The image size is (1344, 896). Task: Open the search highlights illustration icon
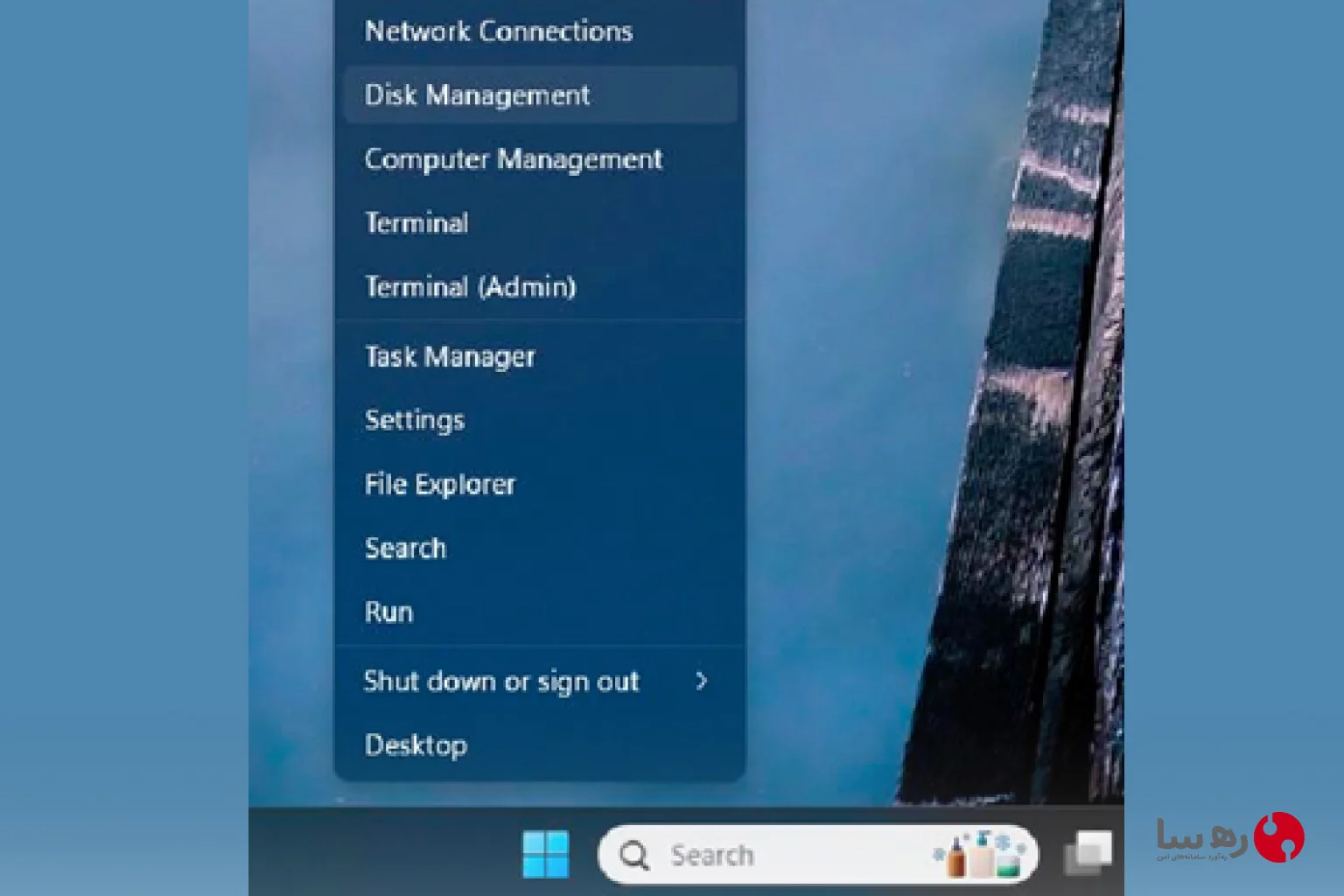[x=978, y=854]
